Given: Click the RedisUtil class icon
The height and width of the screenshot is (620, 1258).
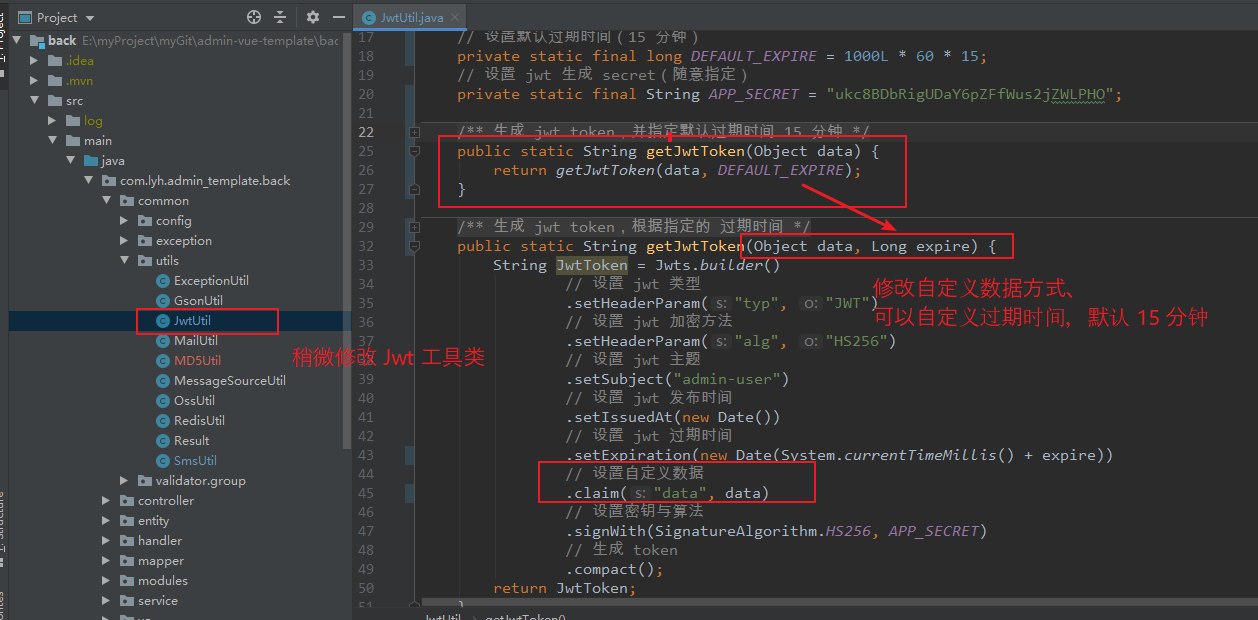Looking at the screenshot, I should pos(164,421).
